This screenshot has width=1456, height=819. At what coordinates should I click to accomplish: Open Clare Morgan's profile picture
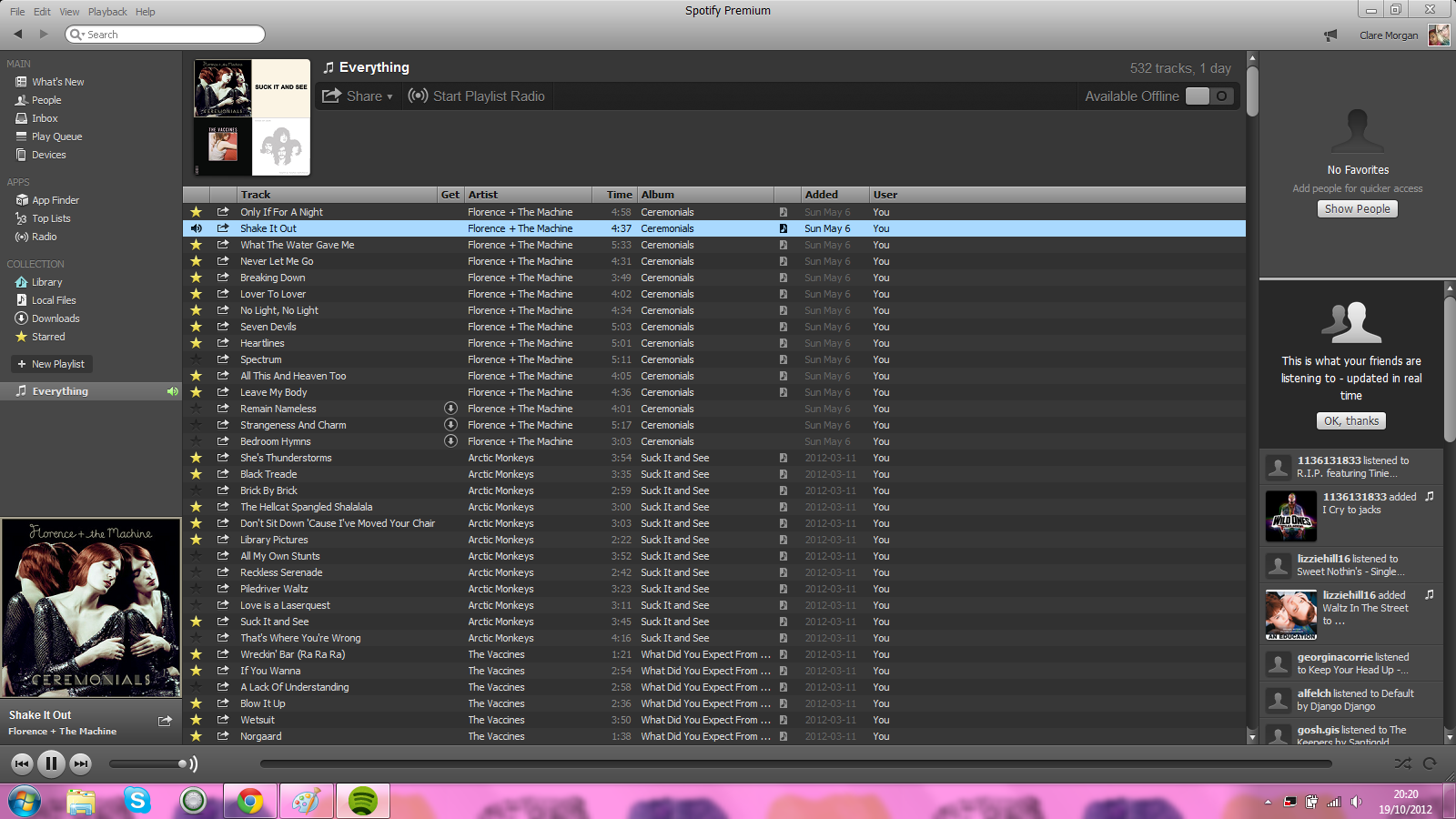pyautogui.click(x=1439, y=35)
